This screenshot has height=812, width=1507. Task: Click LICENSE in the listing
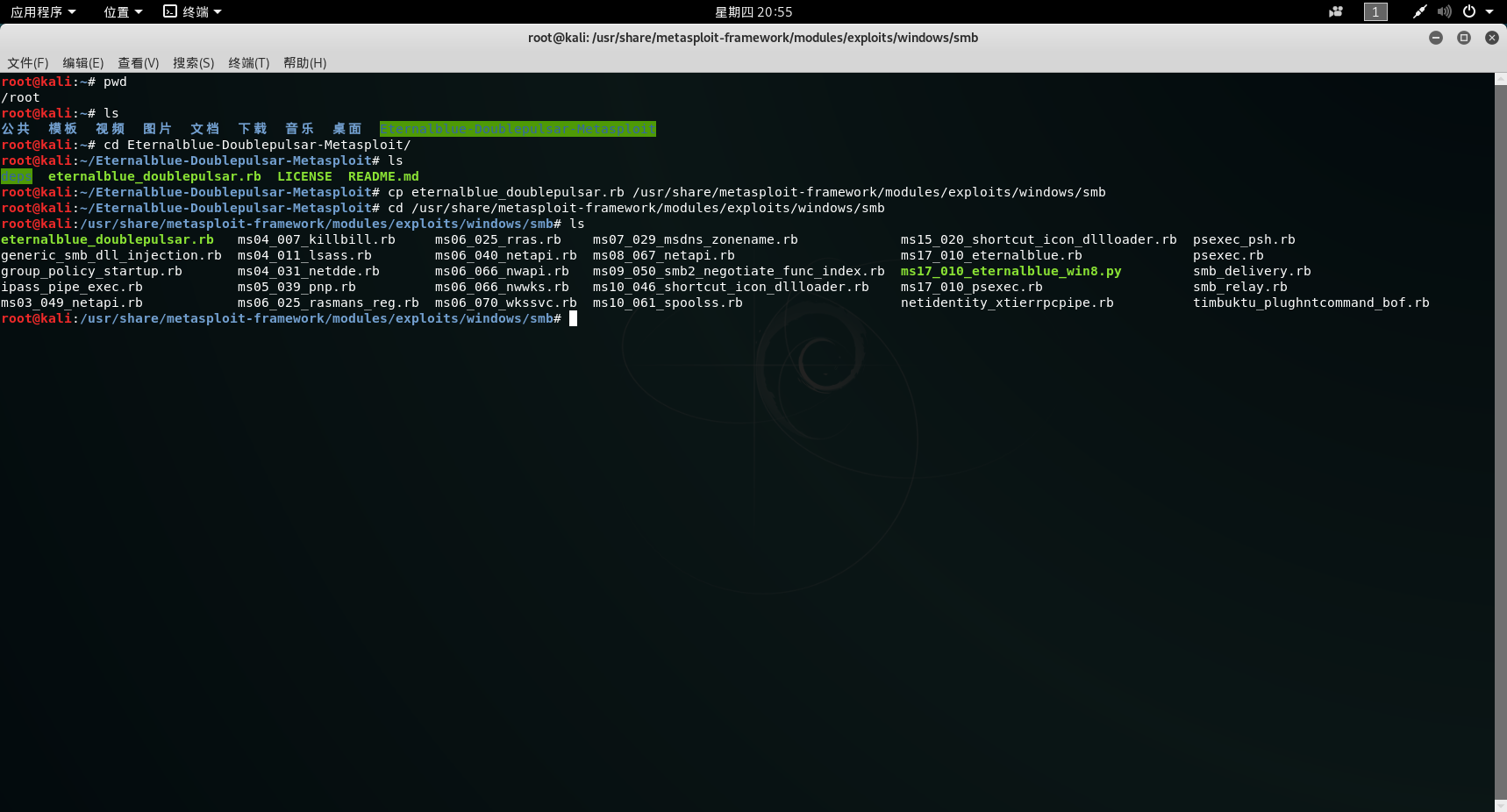(304, 176)
